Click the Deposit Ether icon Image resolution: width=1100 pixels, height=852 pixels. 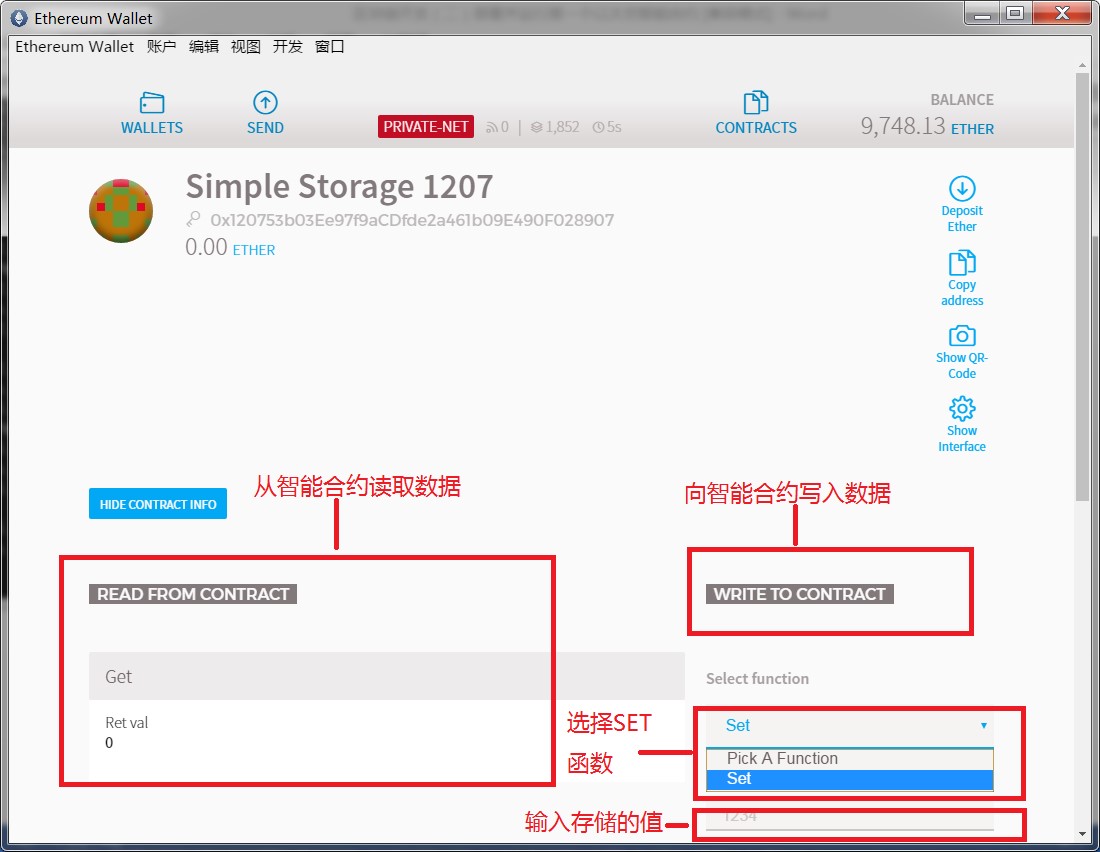[962, 188]
